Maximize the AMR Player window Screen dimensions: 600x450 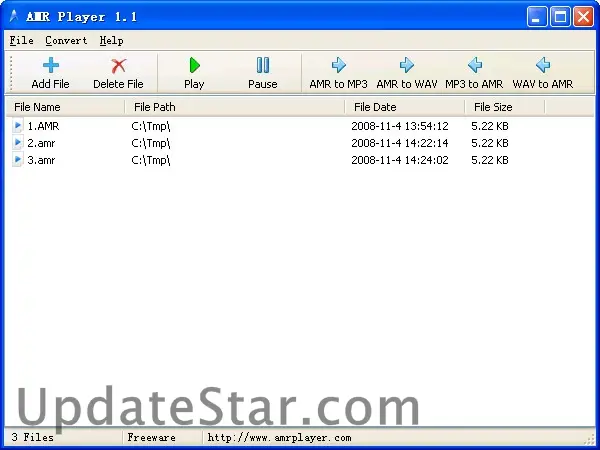(560, 17)
